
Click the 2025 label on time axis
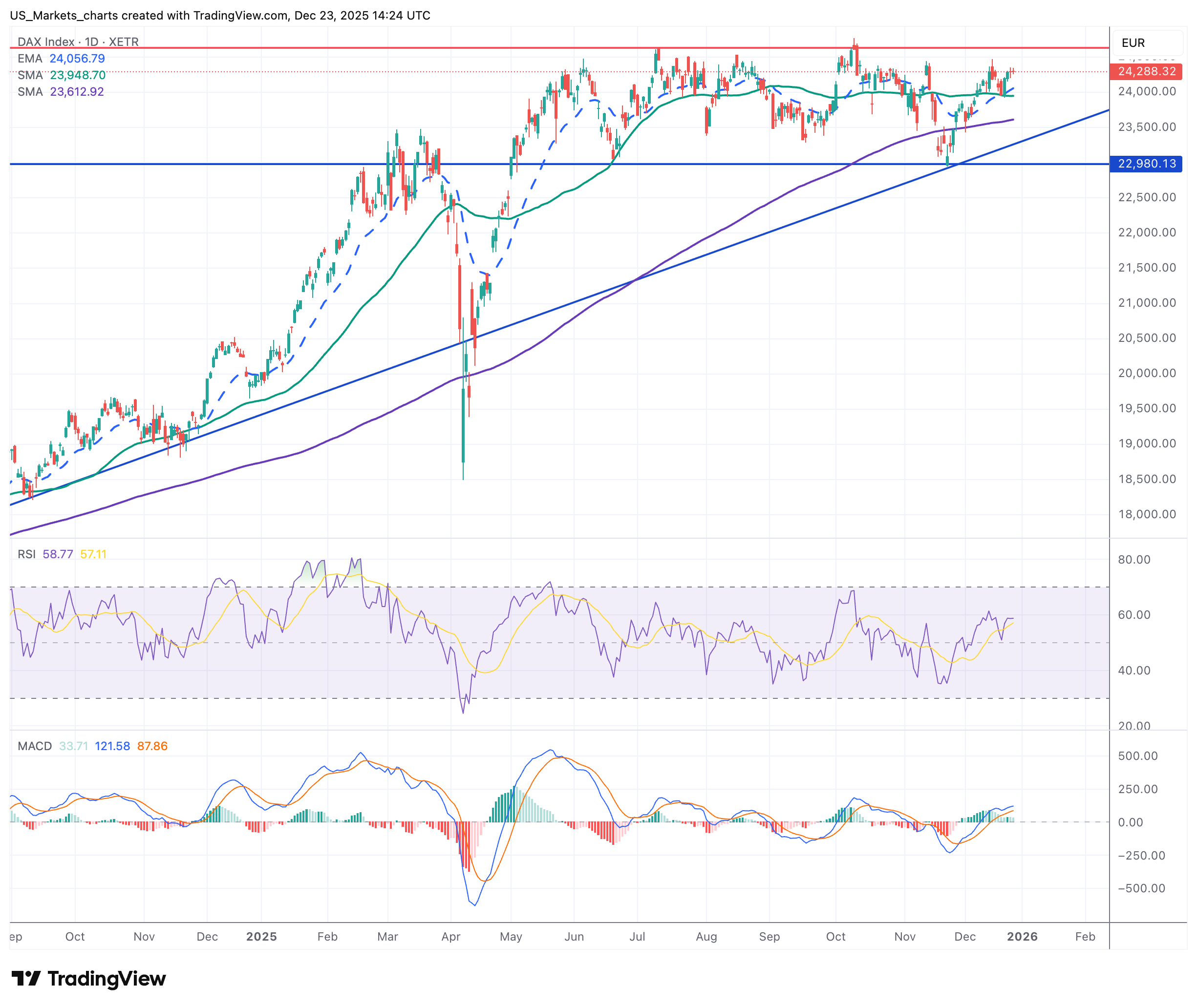coord(261,937)
